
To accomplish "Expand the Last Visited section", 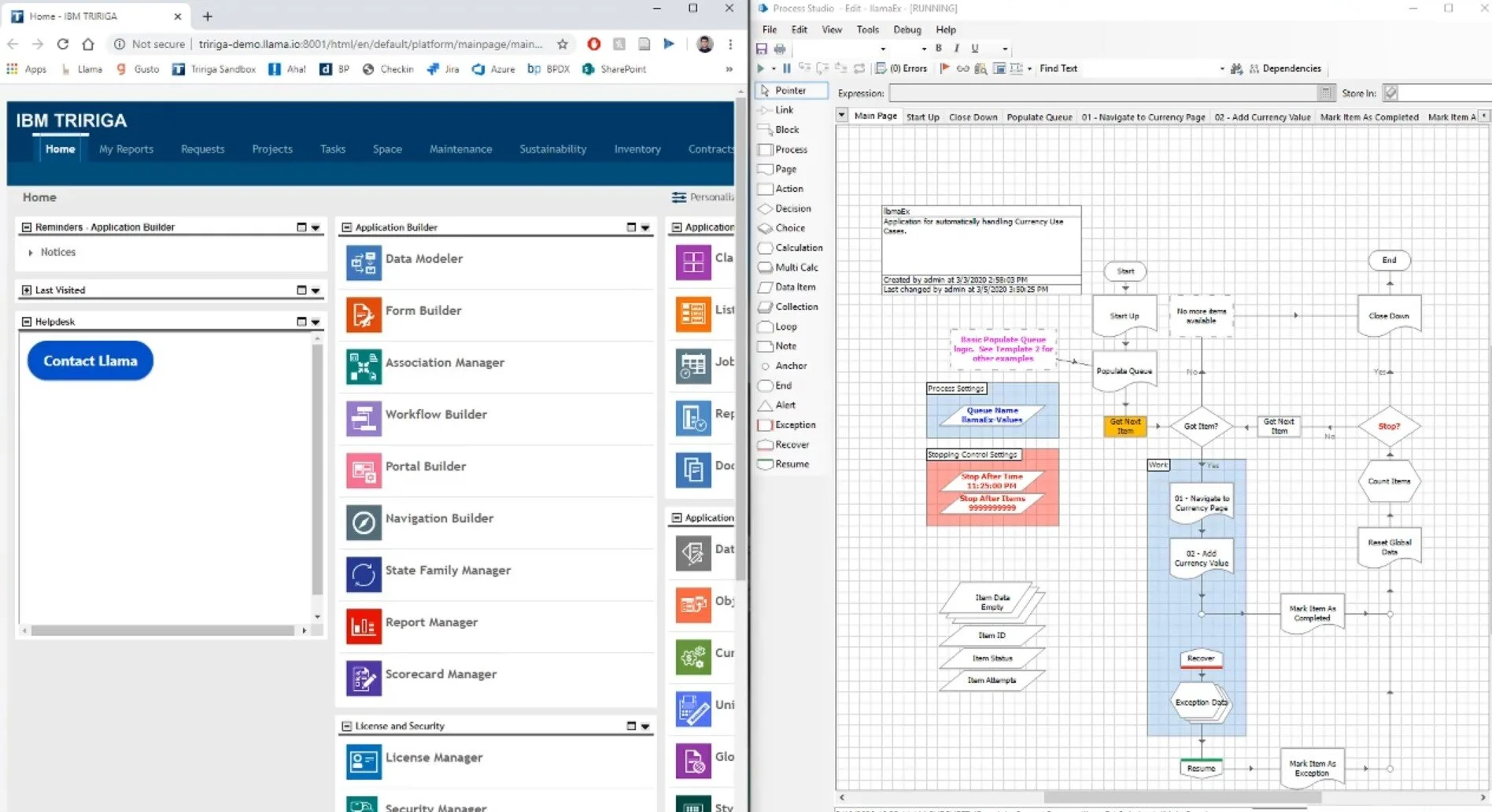I will click(x=27, y=290).
